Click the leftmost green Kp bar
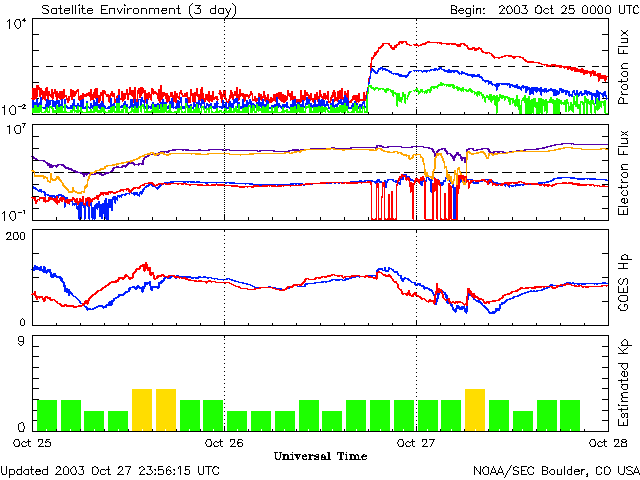The width and height of the screenshot is (640, 480). point(46,415)
